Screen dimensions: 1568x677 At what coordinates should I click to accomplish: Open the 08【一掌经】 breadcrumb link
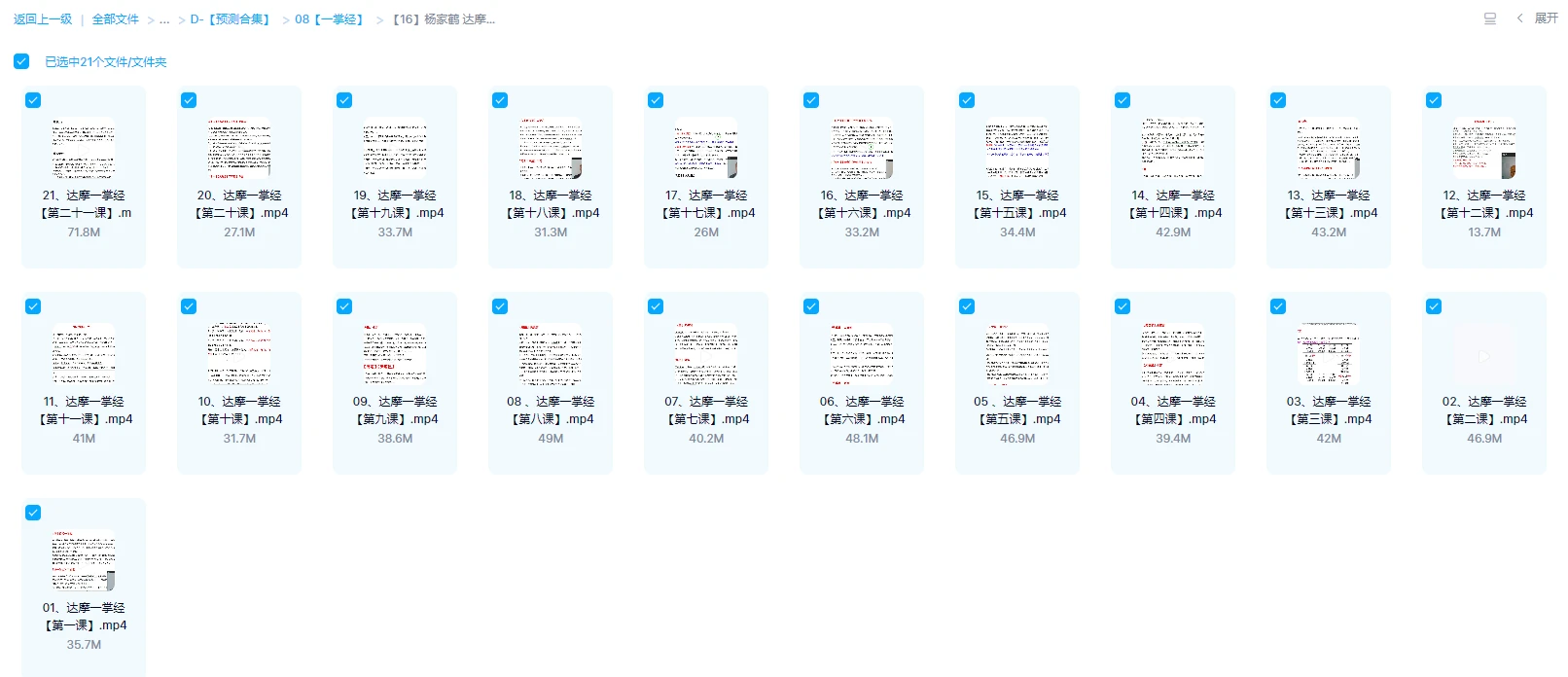331,19
